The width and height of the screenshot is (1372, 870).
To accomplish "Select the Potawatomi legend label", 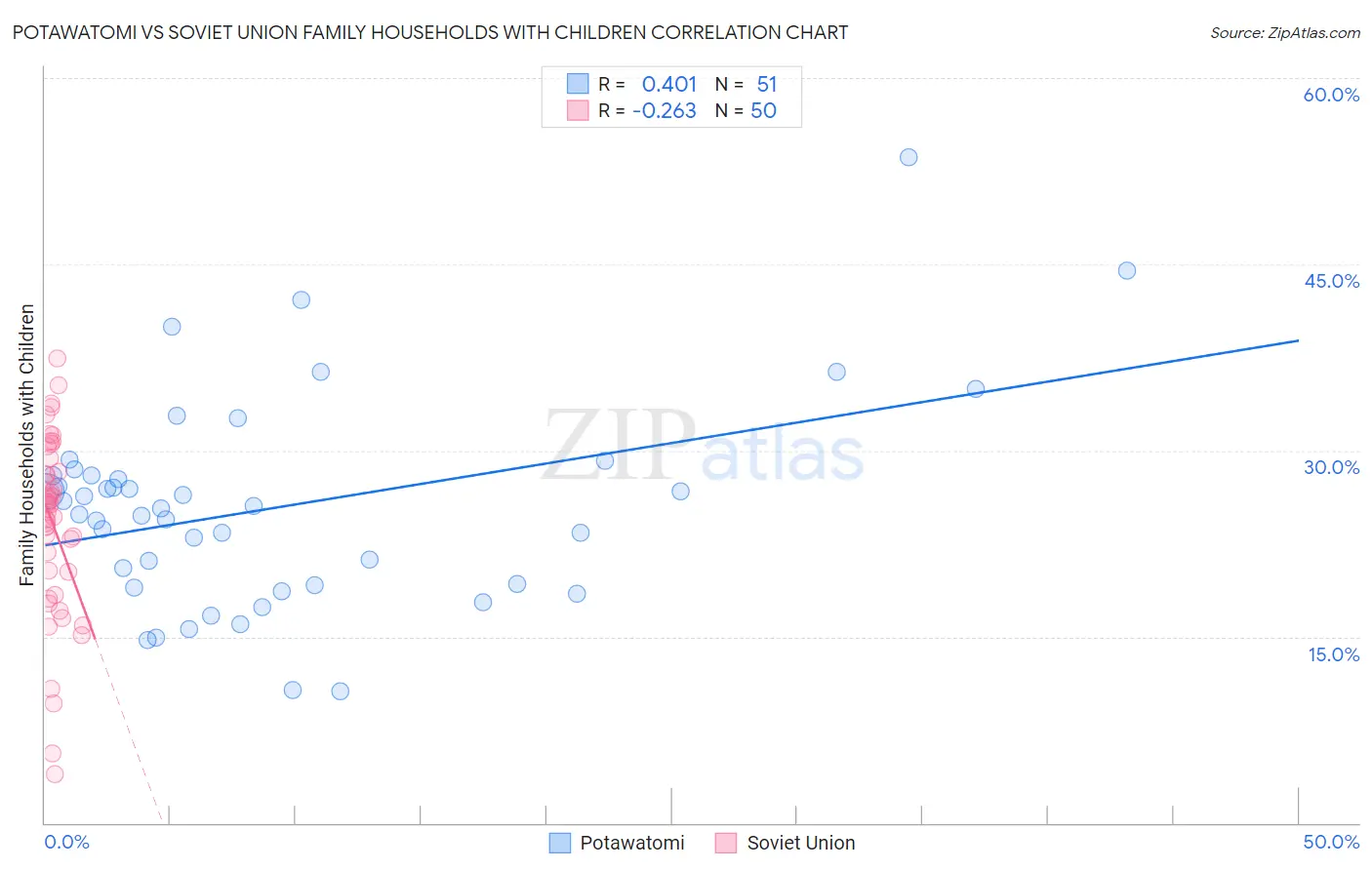I will point(632,843).
